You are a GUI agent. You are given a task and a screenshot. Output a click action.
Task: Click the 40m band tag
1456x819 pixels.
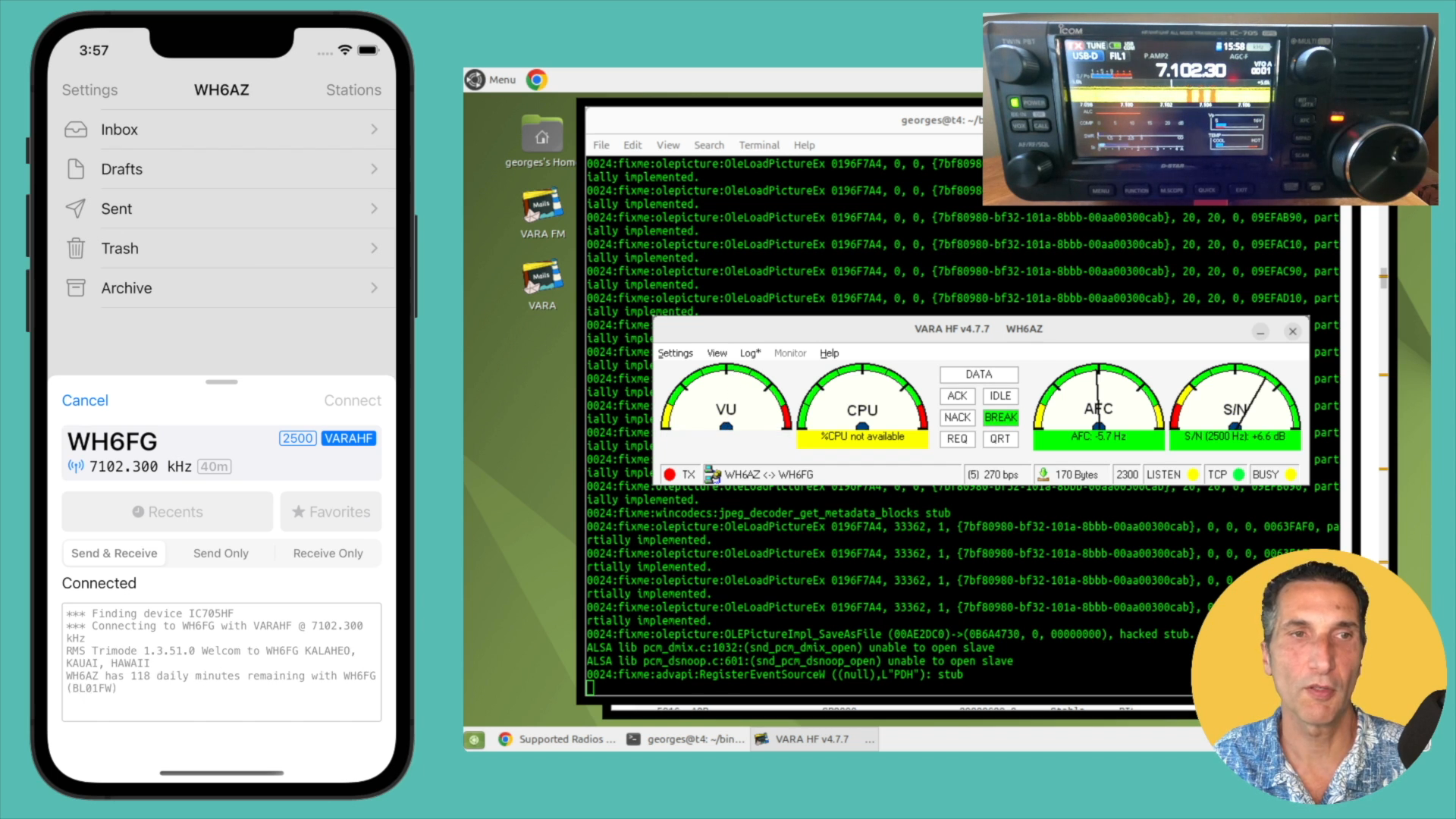pos(215,467)
